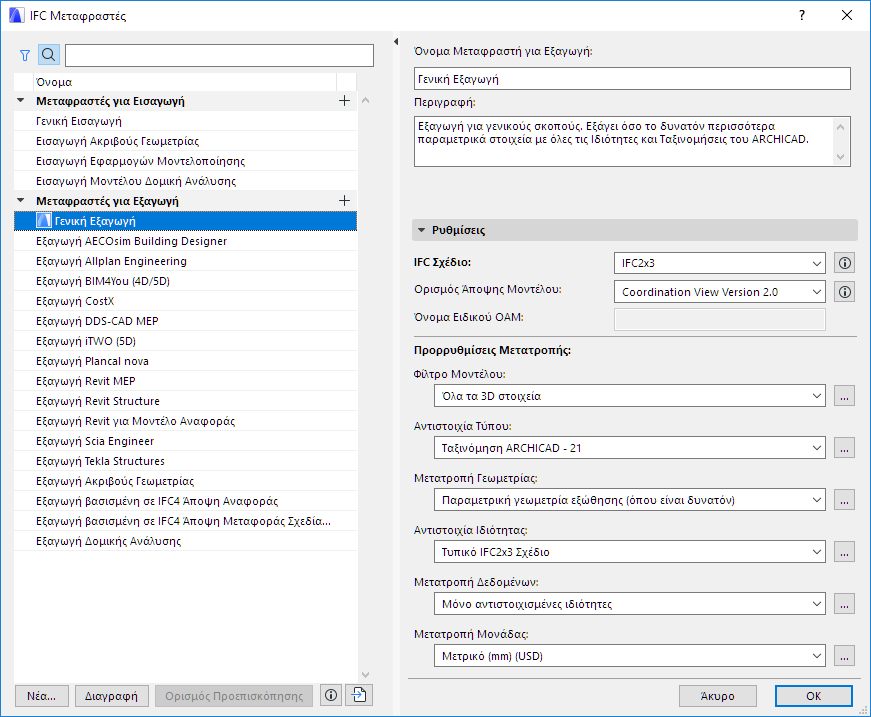The height and width of the screenshot is (717, 871).
Task: Add a new import translator with the plus icon
Action: [x=344, y=100]
